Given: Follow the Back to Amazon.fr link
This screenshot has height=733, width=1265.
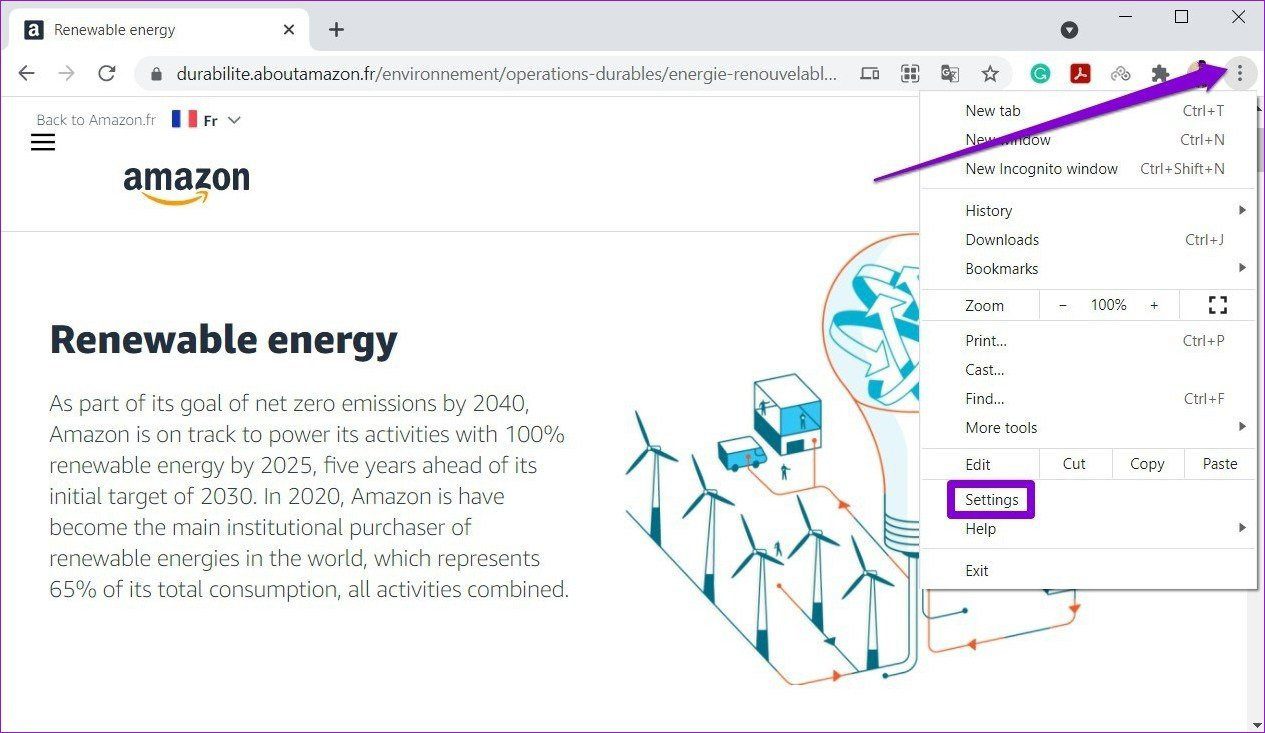Looking at the screenshot, I should pos(96,120).
